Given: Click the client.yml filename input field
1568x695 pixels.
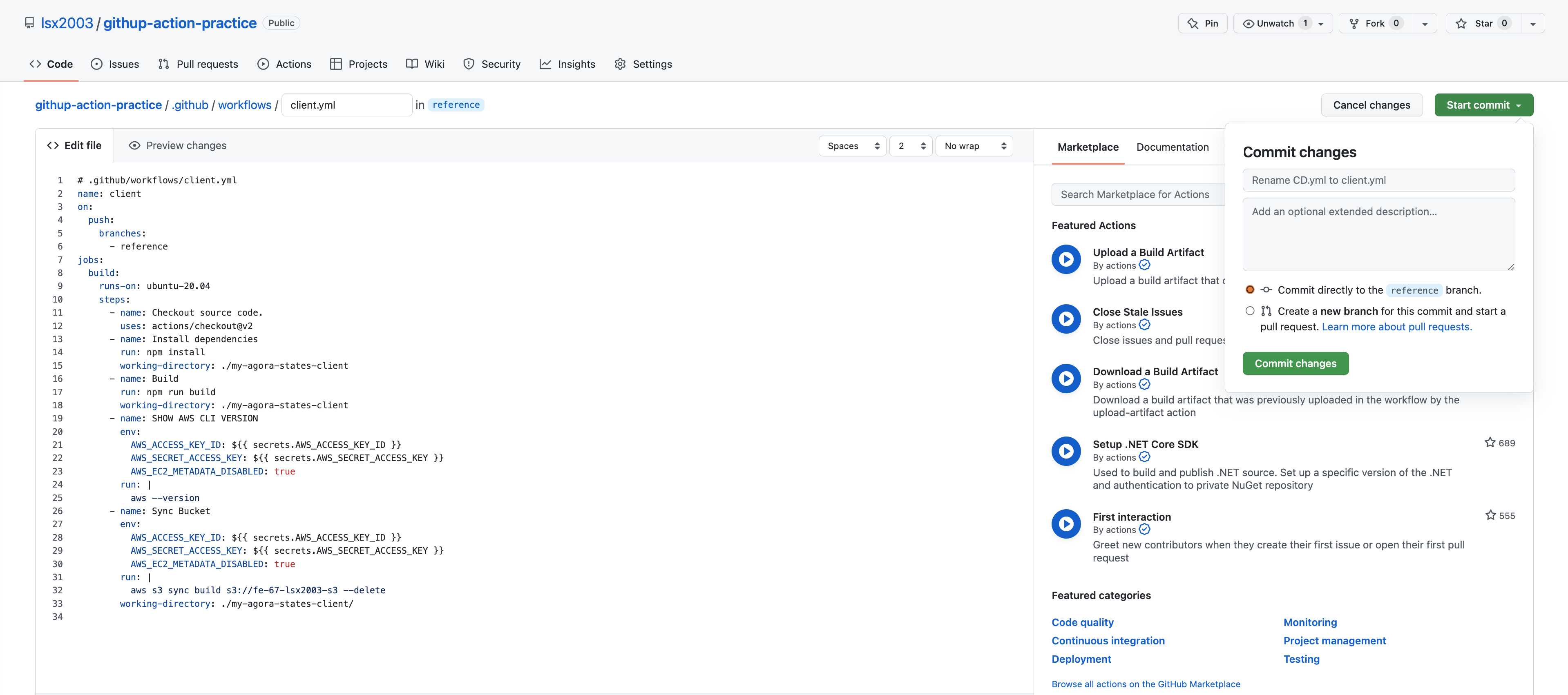Looking at the screenshot, I should [347, 105].
